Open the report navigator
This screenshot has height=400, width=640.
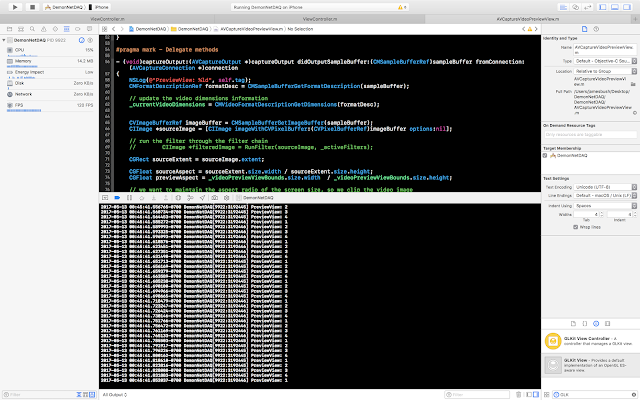(x=89, y=29)
